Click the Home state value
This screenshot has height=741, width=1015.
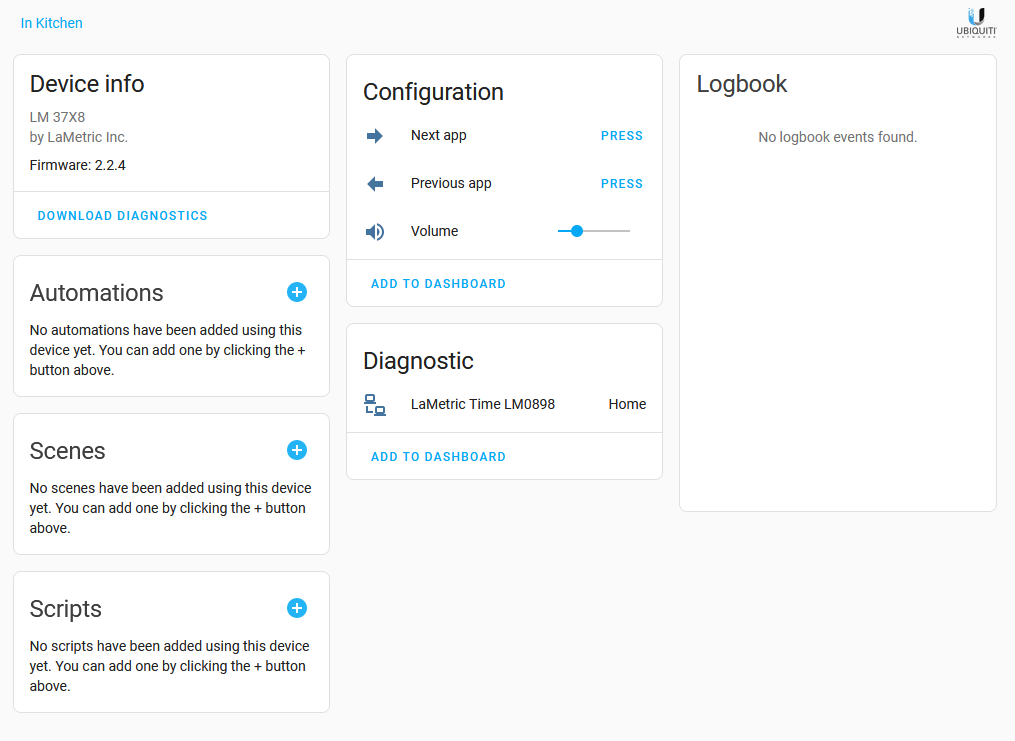(627, 404)
